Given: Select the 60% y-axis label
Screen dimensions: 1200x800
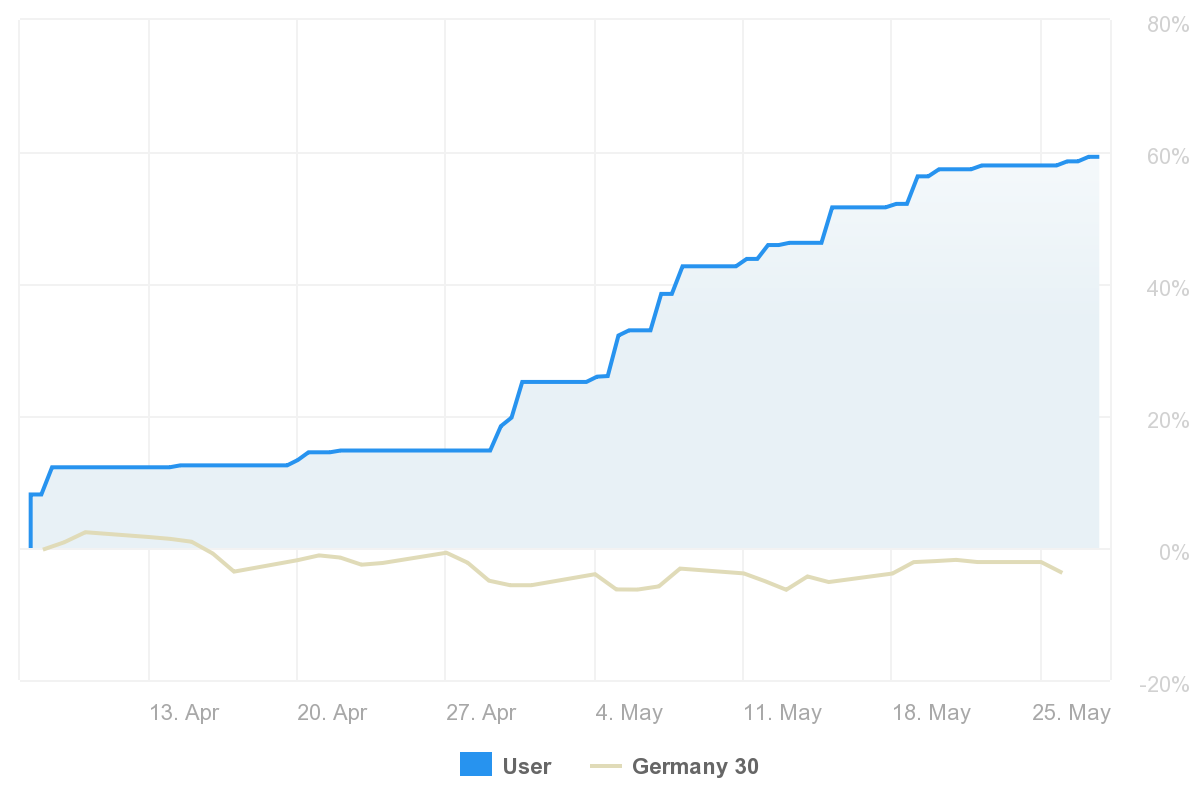Looking at the screenshot, I should 1166,156.
